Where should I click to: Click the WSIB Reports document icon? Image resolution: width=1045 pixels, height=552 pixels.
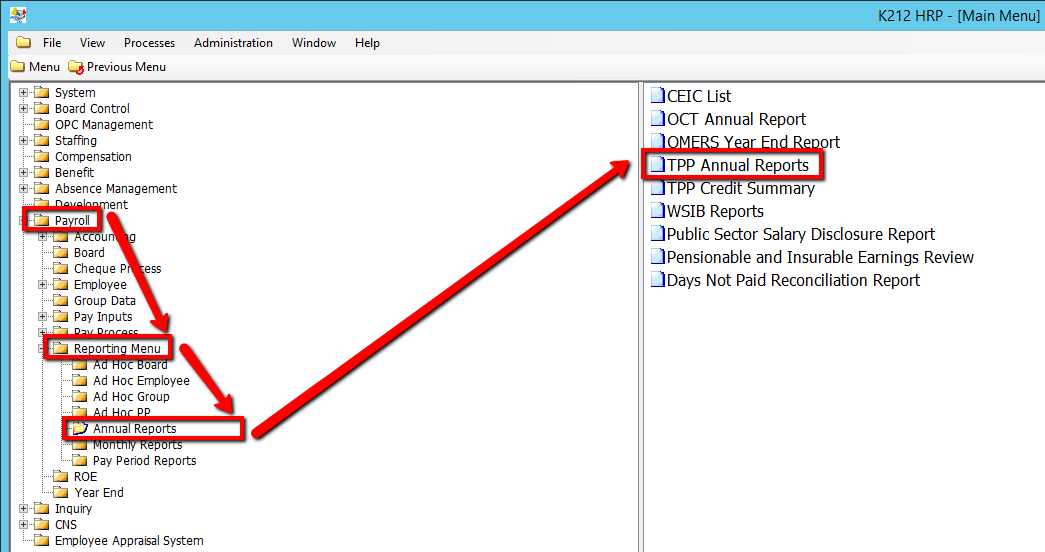pyautogui.click(x=657, y=211)
